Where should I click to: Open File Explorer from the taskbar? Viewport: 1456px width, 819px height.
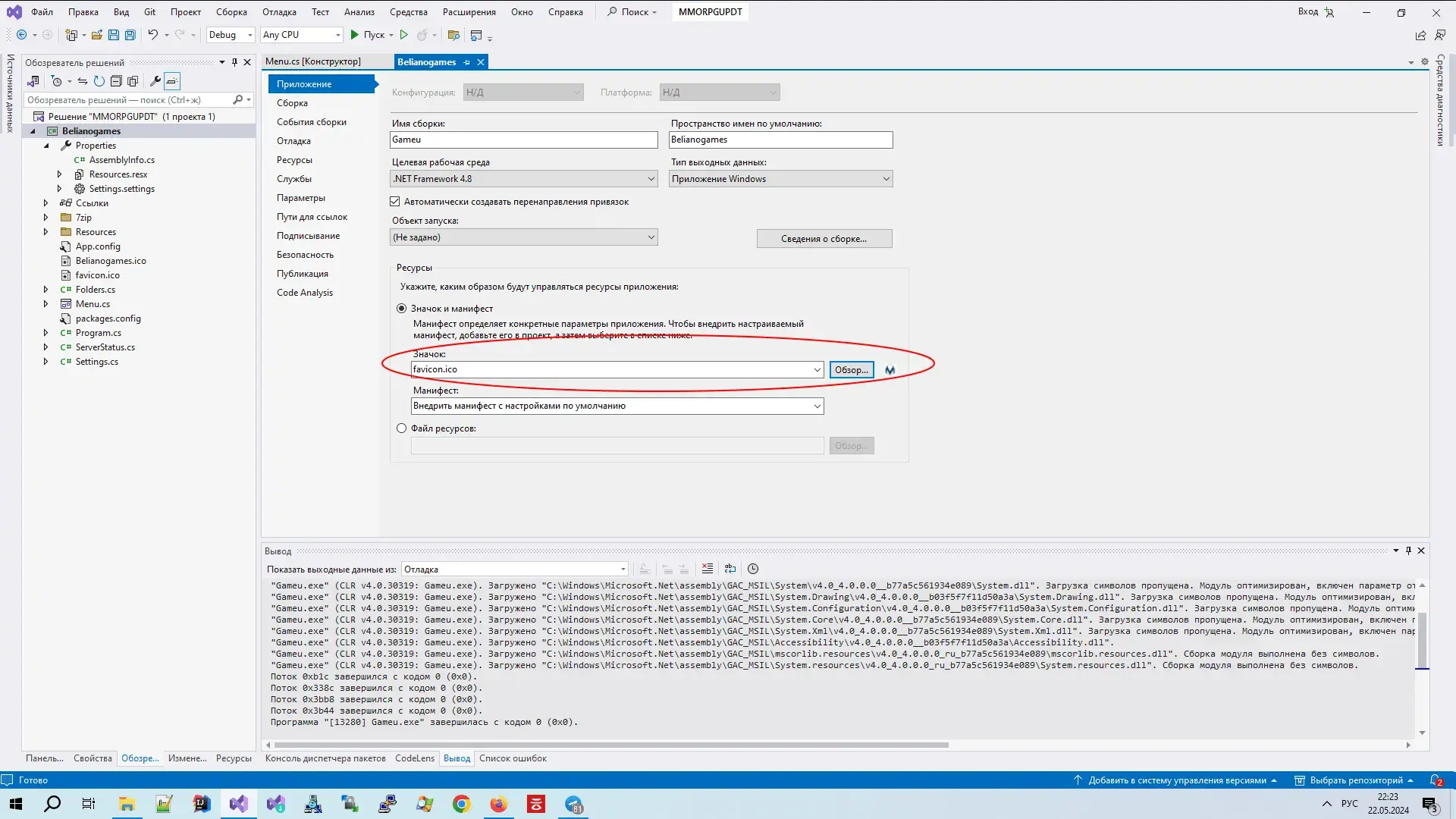pos(127,804)
